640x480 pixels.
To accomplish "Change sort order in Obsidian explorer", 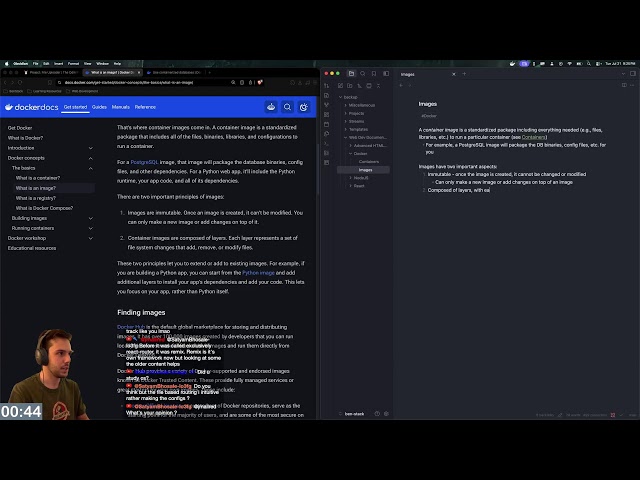I will pos(360,86).
